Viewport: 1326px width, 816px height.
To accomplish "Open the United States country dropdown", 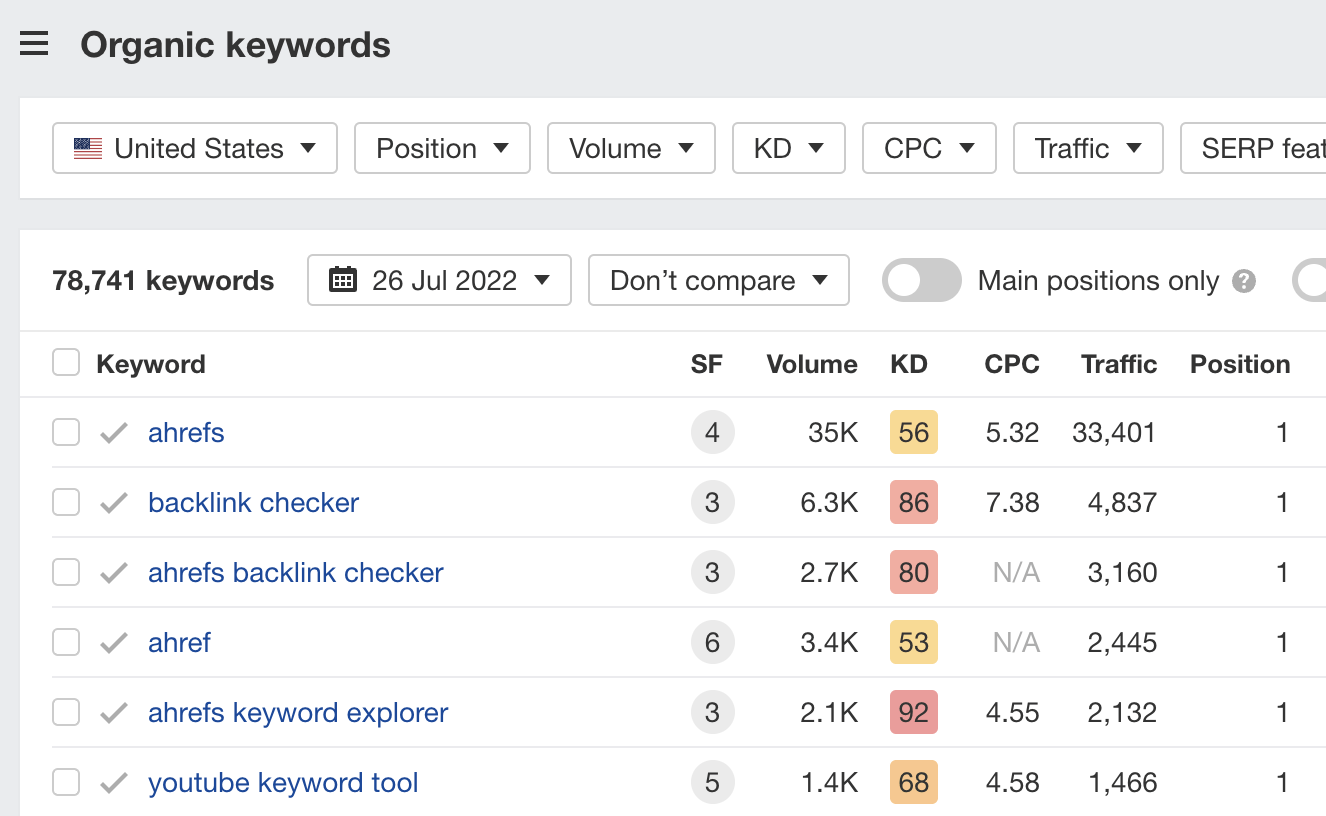I will 195,149.
